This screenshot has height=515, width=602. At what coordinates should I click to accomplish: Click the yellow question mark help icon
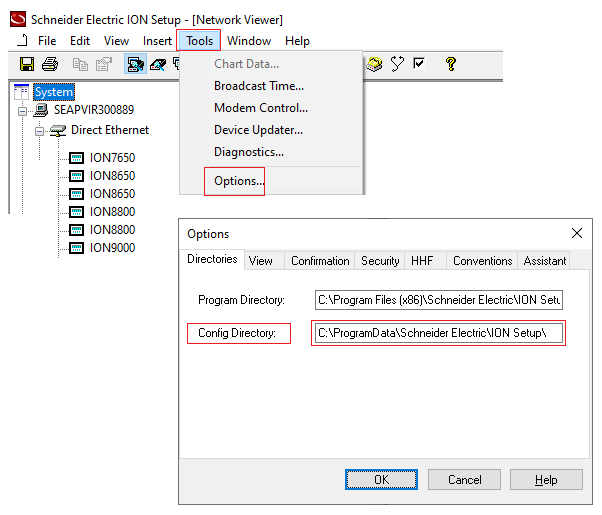coord(451,64)
